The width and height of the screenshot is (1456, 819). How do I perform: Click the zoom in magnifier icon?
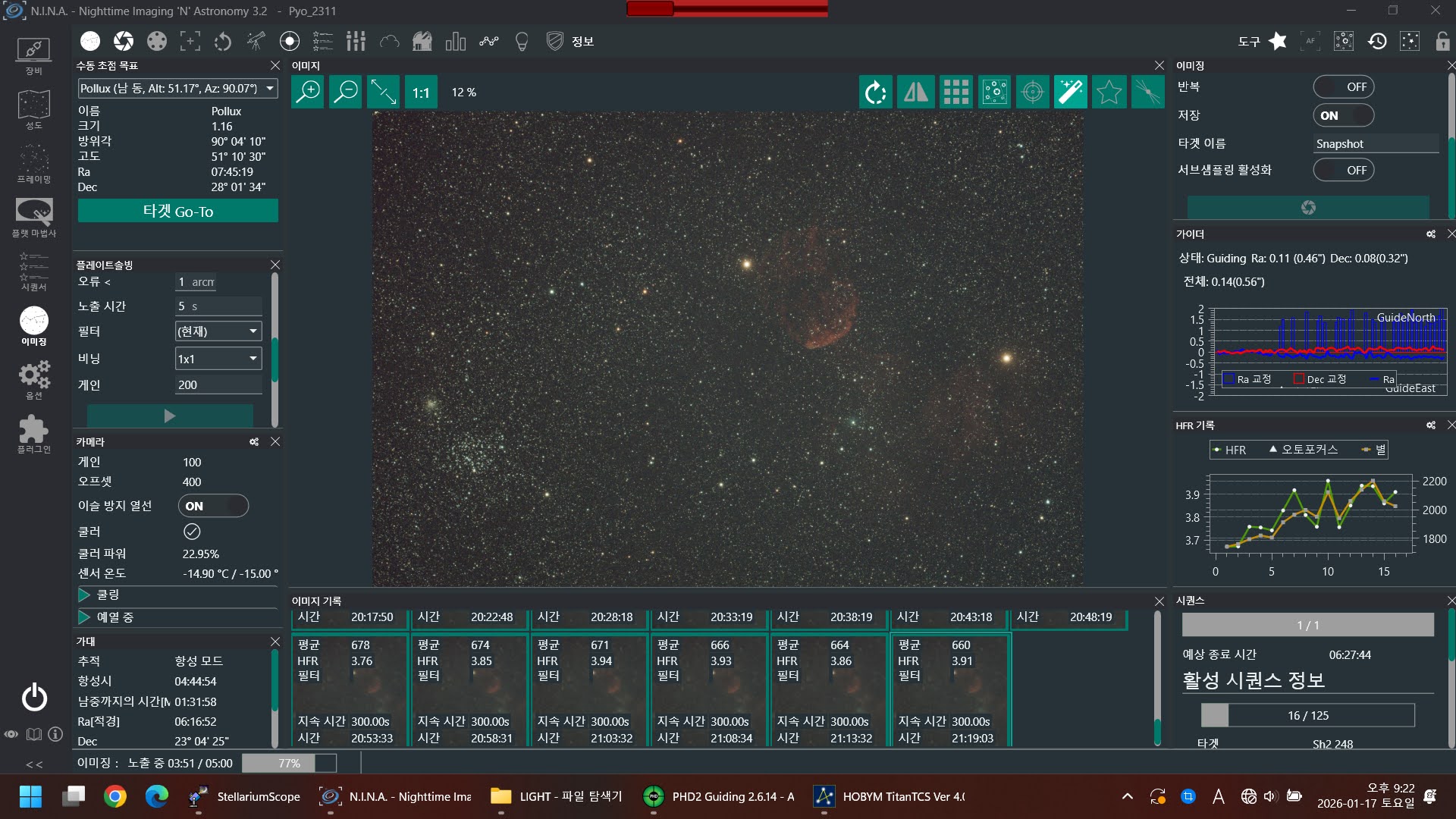pos(308,93)
